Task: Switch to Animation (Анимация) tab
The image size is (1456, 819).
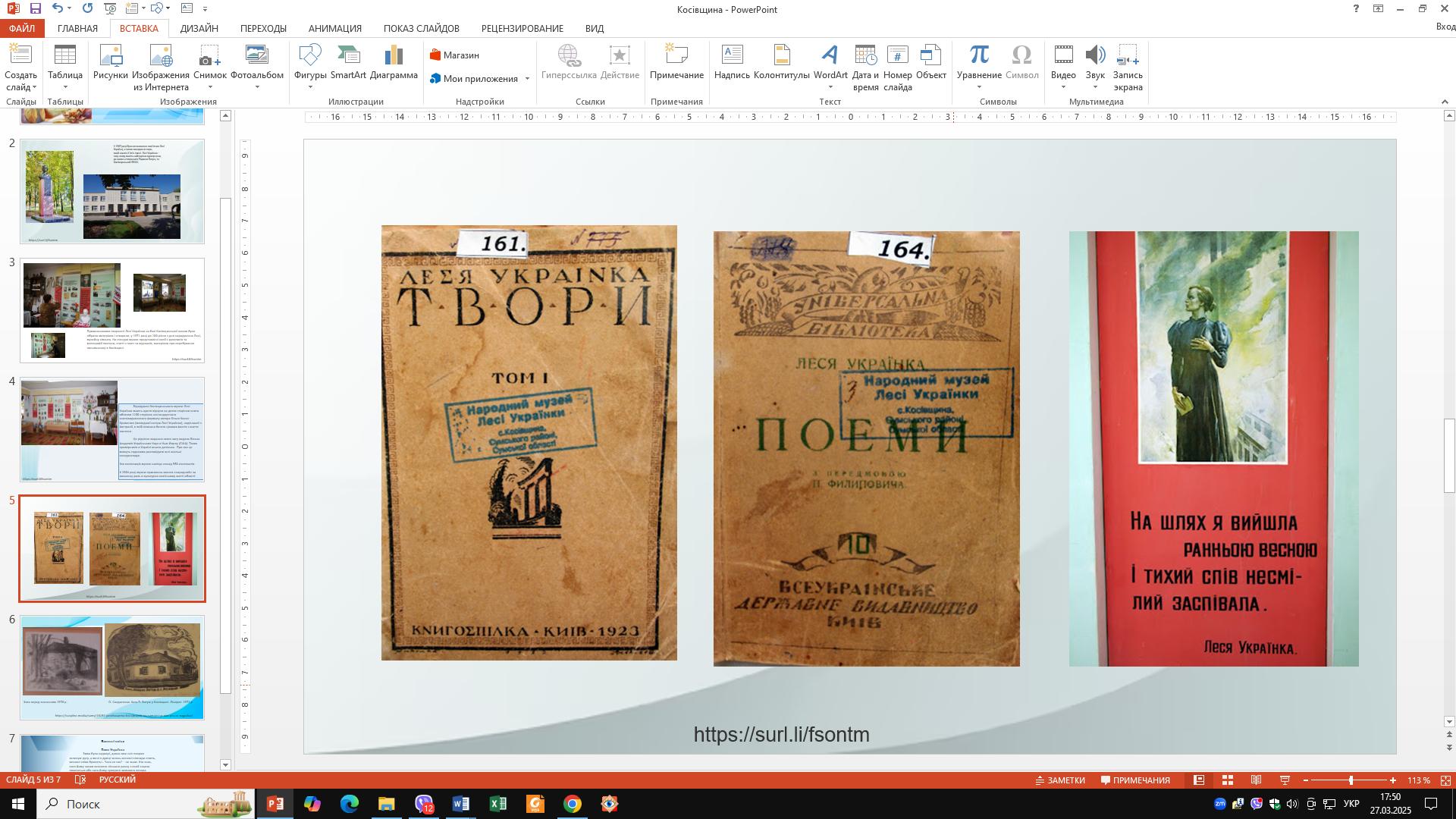Action: pyautogui.click(x=334, y=28)
